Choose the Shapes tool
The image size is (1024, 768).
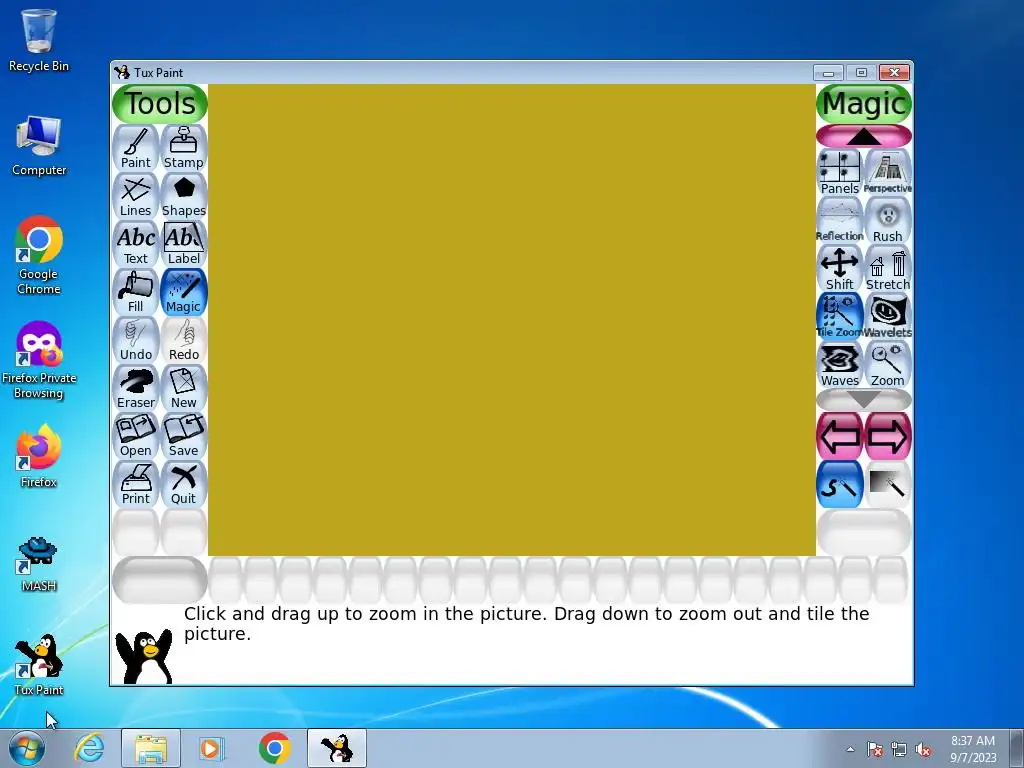184,196
